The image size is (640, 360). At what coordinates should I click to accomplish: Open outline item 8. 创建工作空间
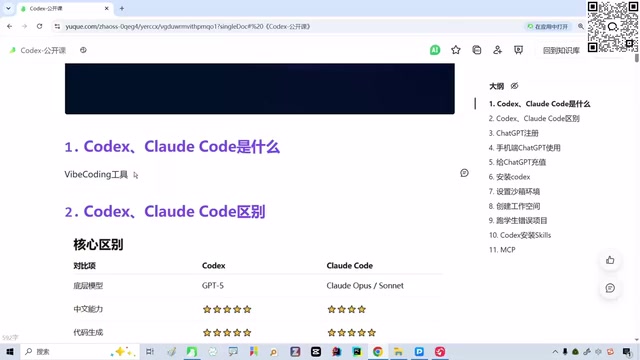pyautogui.click(x=514, y=206)
